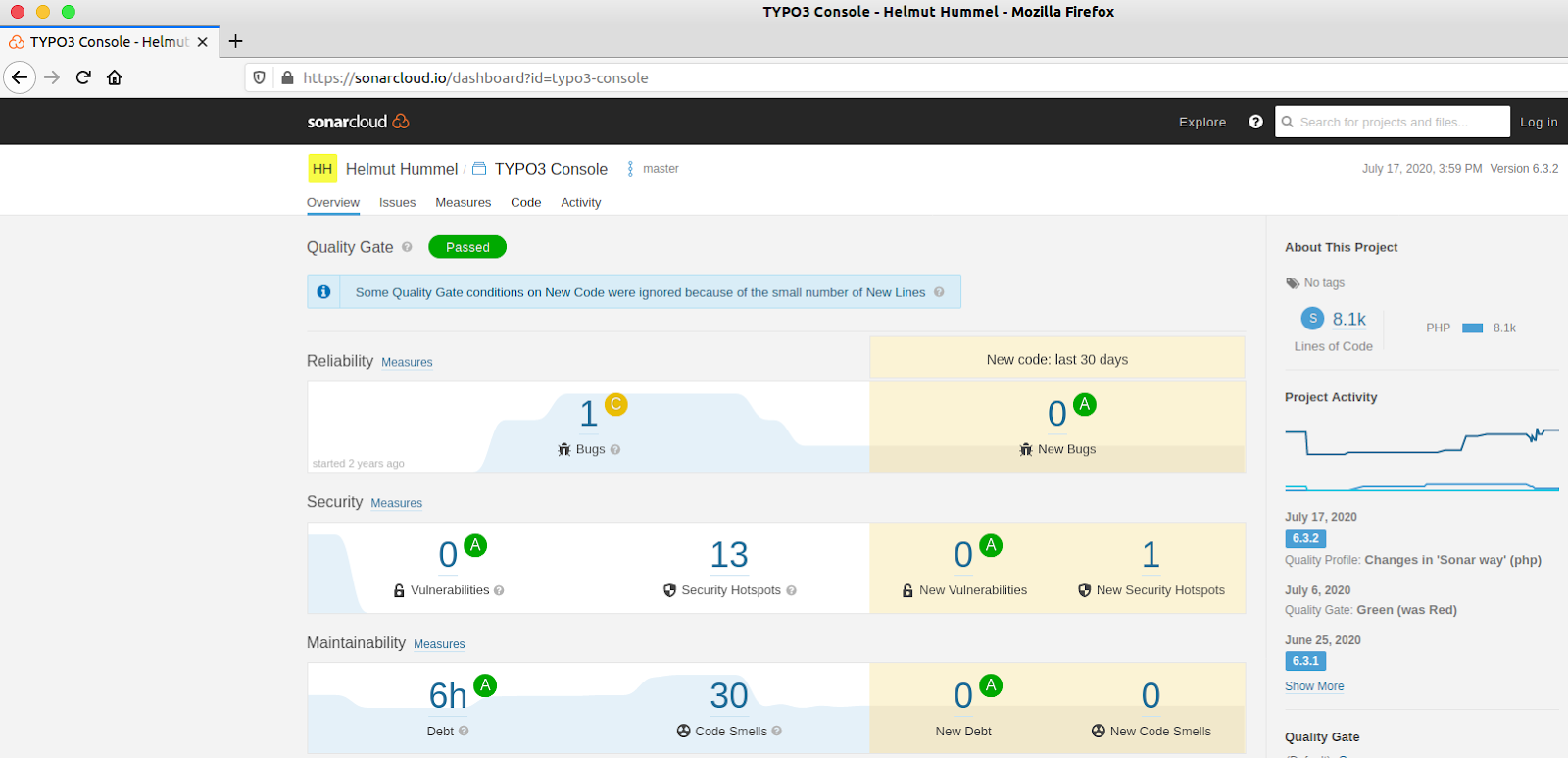This screenshot has height=758, width=1568.
Task: Click the HH organization avatar
Action: pyautogui.click(x=322, y=169)
